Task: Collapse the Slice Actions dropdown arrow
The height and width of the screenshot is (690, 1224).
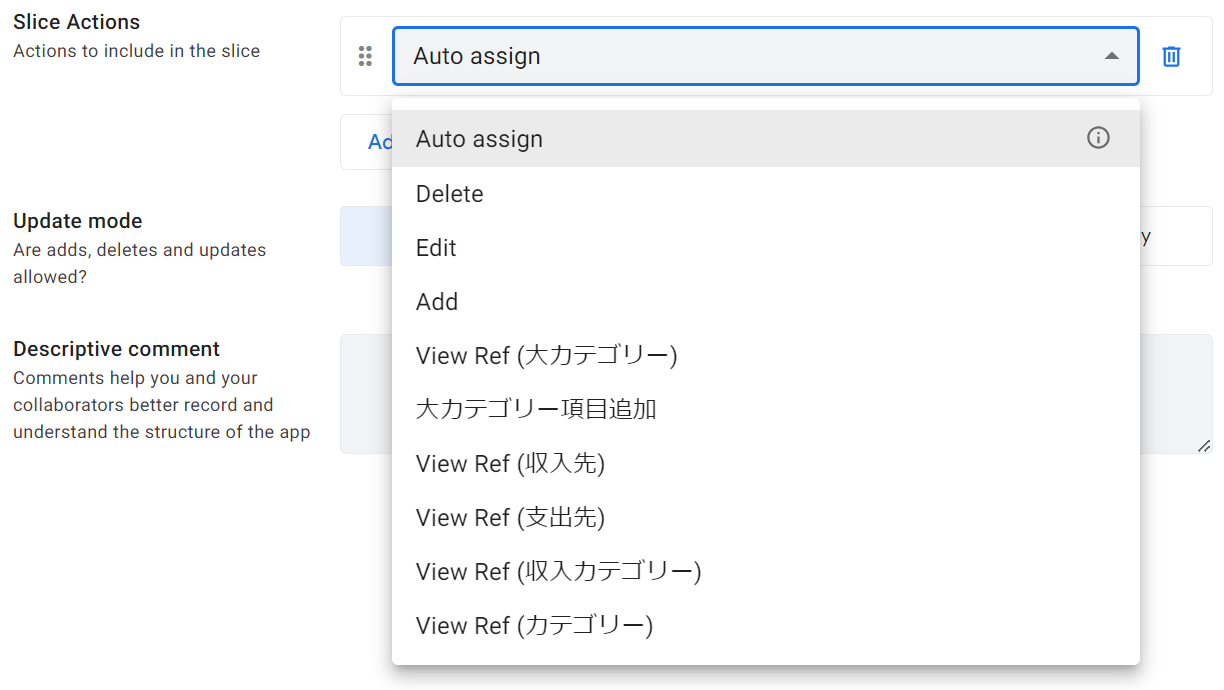Action: [1111, 57]
